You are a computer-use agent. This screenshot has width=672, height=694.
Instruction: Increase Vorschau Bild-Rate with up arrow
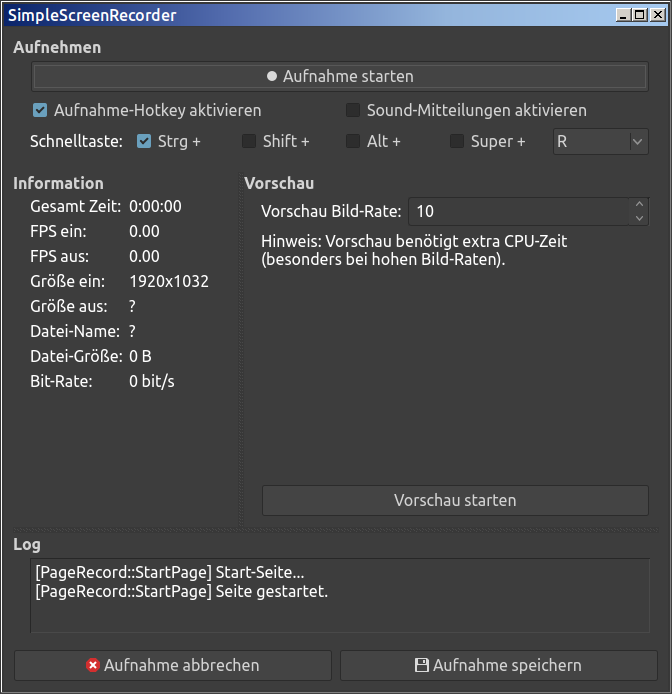coord(639,204)
